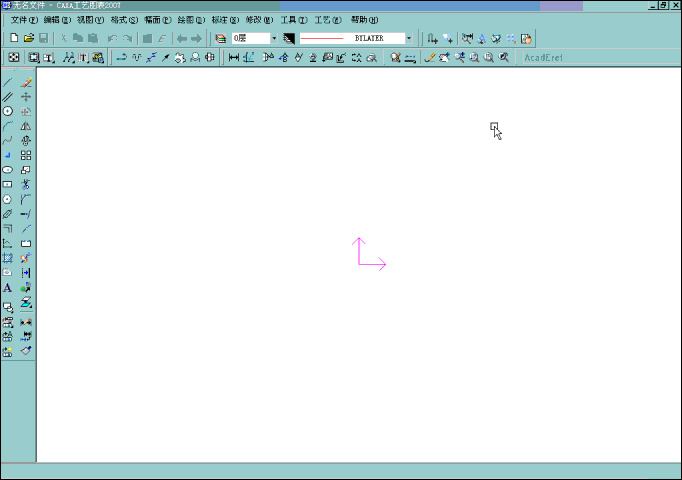This screenshot has width=682, height=480.
Task: Click the black color selection swatch icon
Action: click(289, 39)
